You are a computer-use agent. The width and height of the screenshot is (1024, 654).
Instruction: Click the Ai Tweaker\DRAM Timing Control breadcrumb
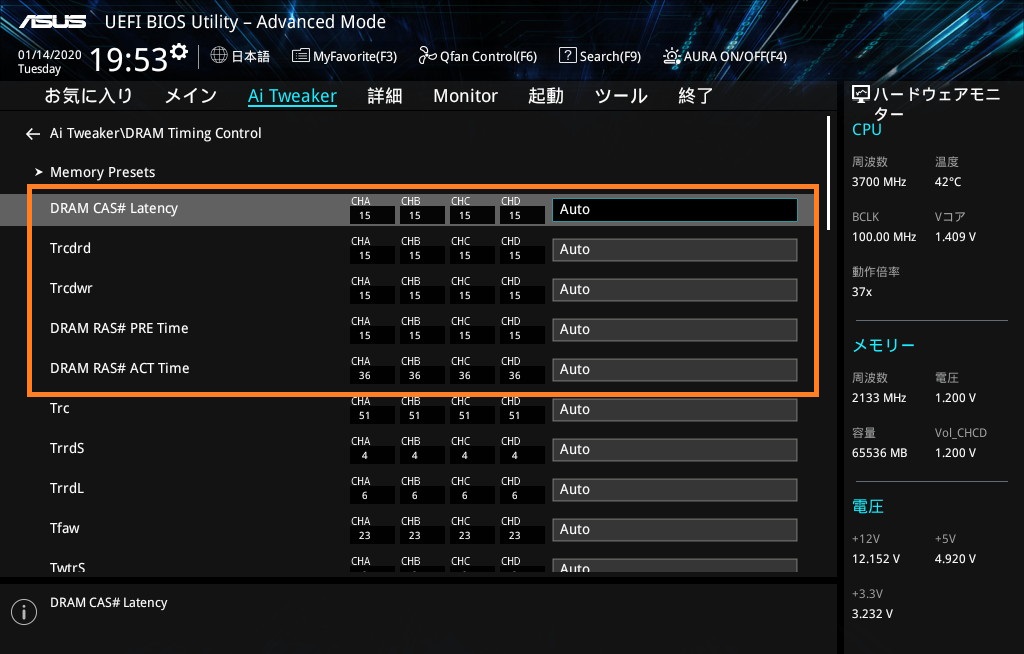pos(155,133)
